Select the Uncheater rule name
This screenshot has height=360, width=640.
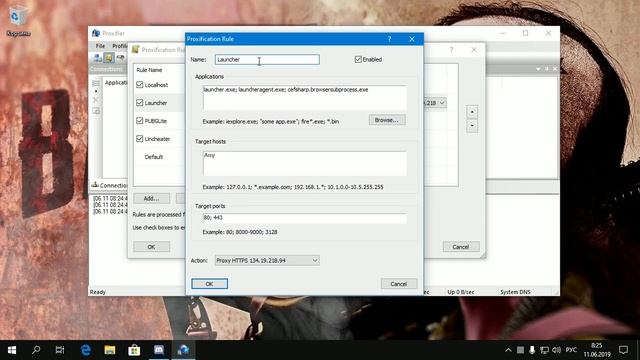(x=158, y=139)
